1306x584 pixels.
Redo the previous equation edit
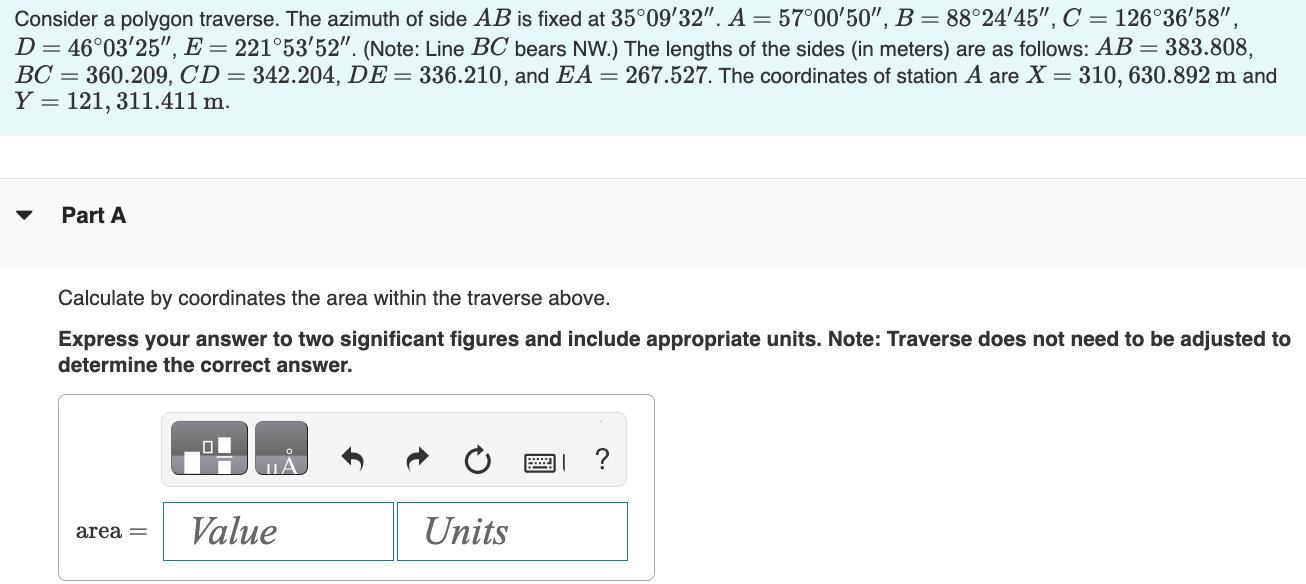tap(416, 459)
